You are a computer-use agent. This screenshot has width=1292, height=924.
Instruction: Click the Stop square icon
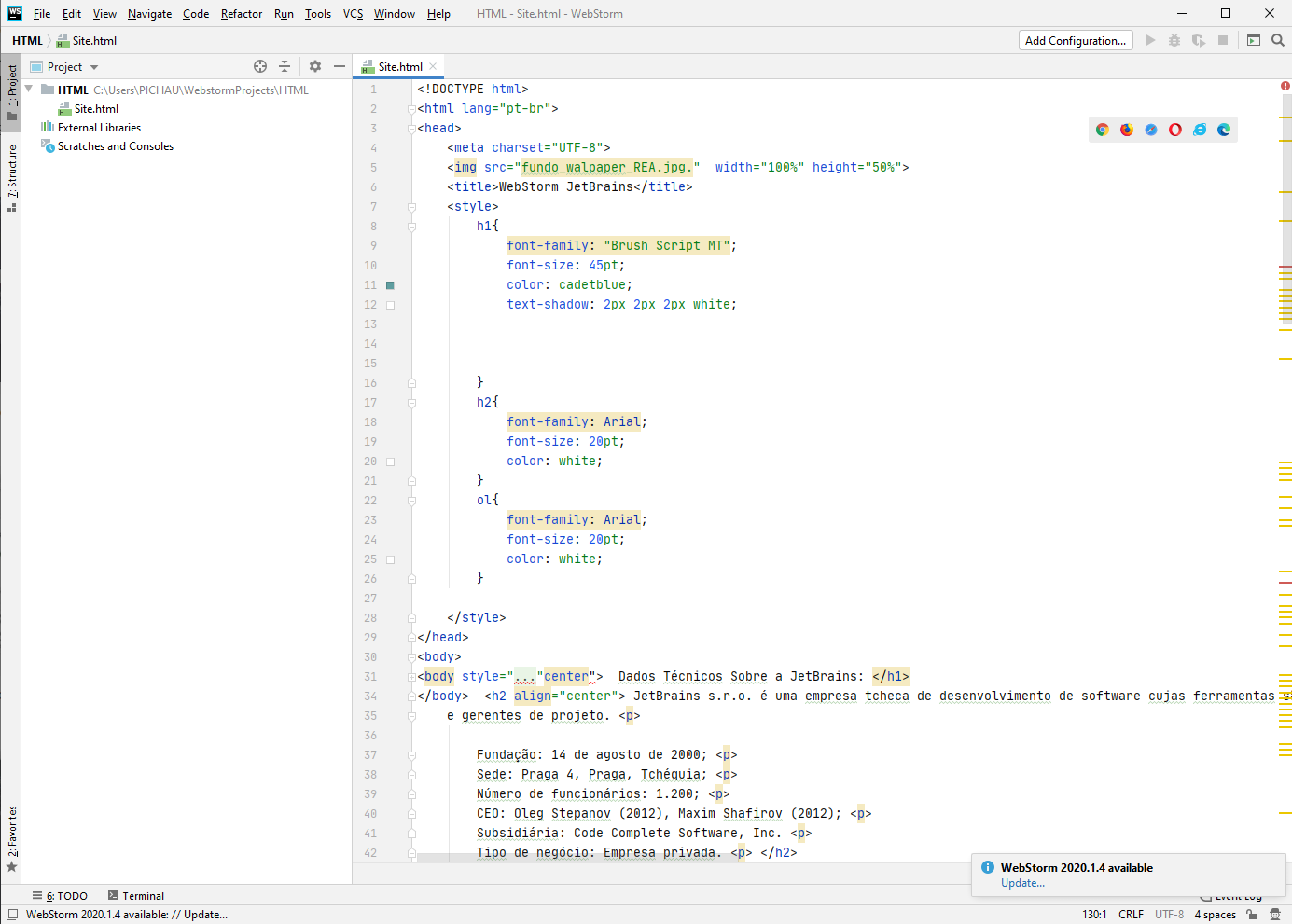(1223, 40)
